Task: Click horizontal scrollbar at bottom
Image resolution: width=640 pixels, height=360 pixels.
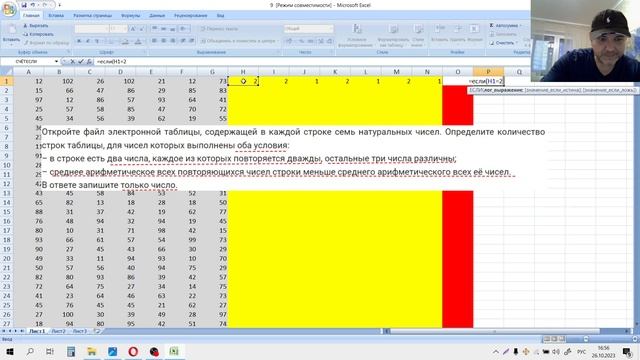Action: pyautogui.click(x=495, y=331)
